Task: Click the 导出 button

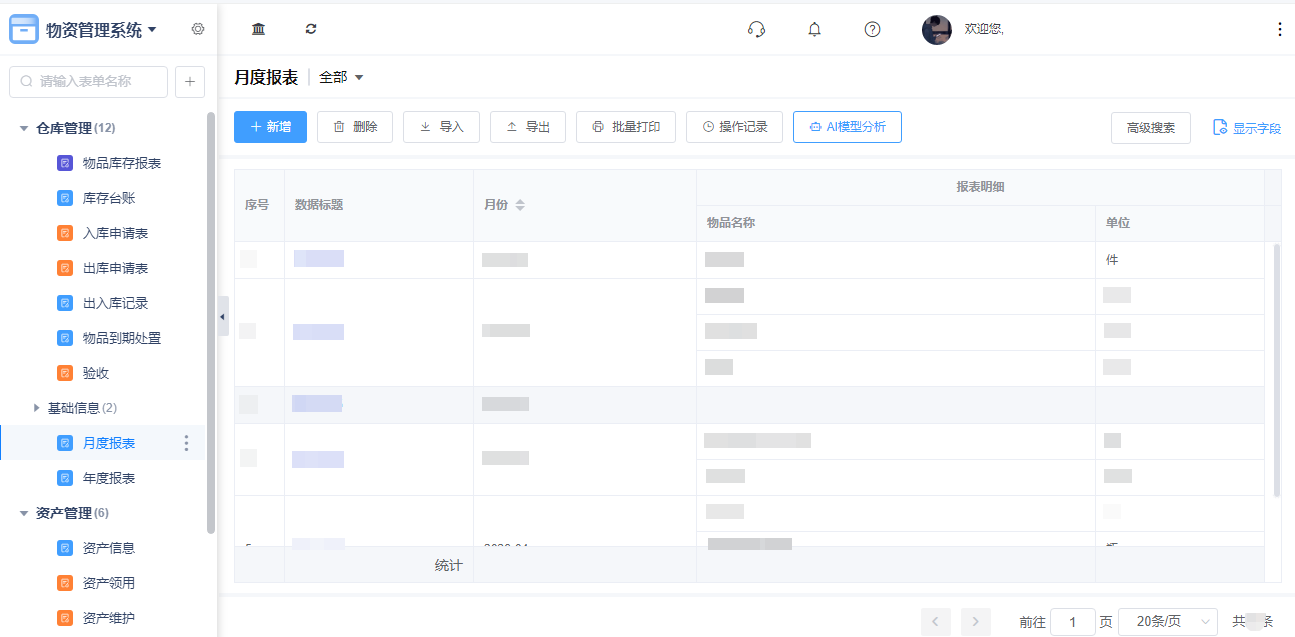Action: (528, 127)
